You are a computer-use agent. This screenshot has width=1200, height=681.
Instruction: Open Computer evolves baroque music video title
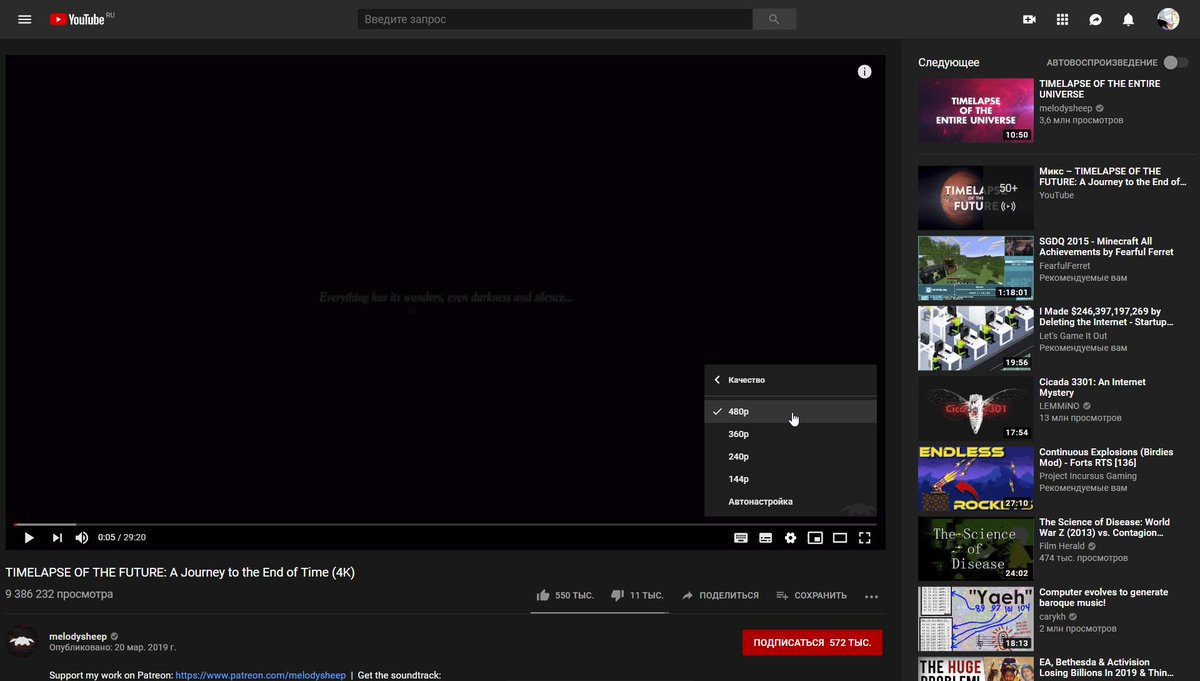1103,597
